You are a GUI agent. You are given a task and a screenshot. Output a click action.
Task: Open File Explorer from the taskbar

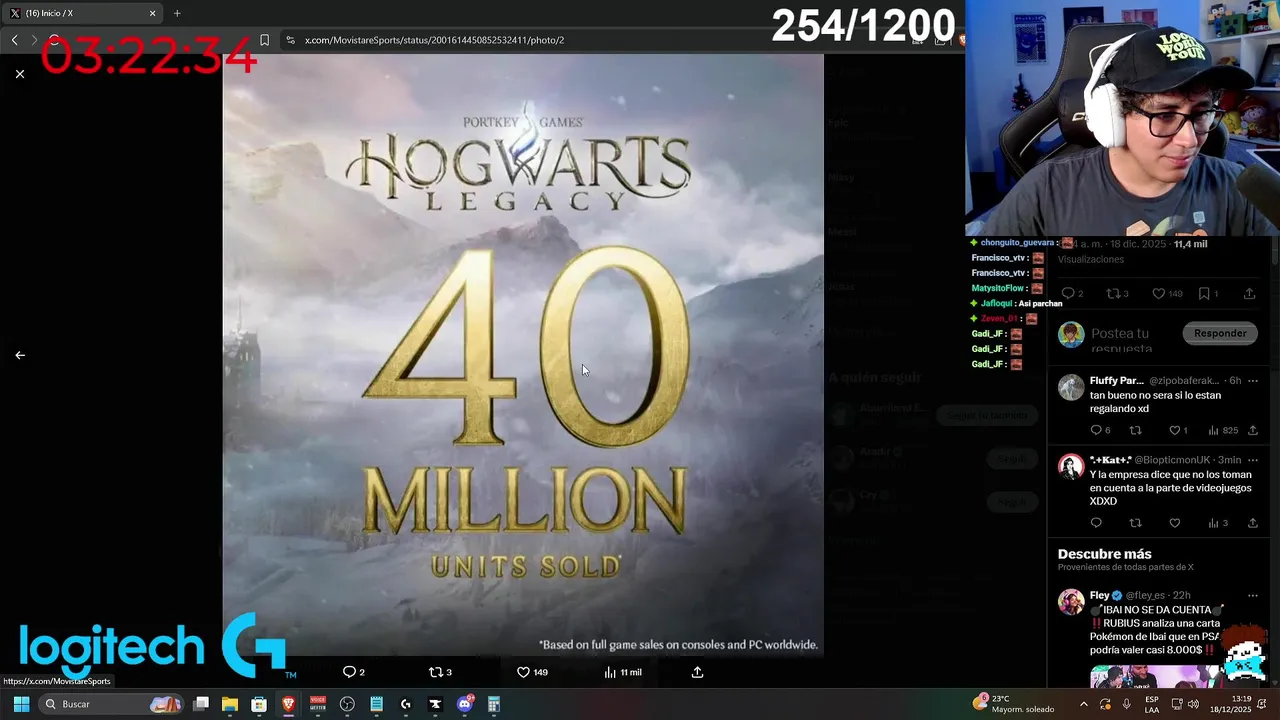click(230, 704)
